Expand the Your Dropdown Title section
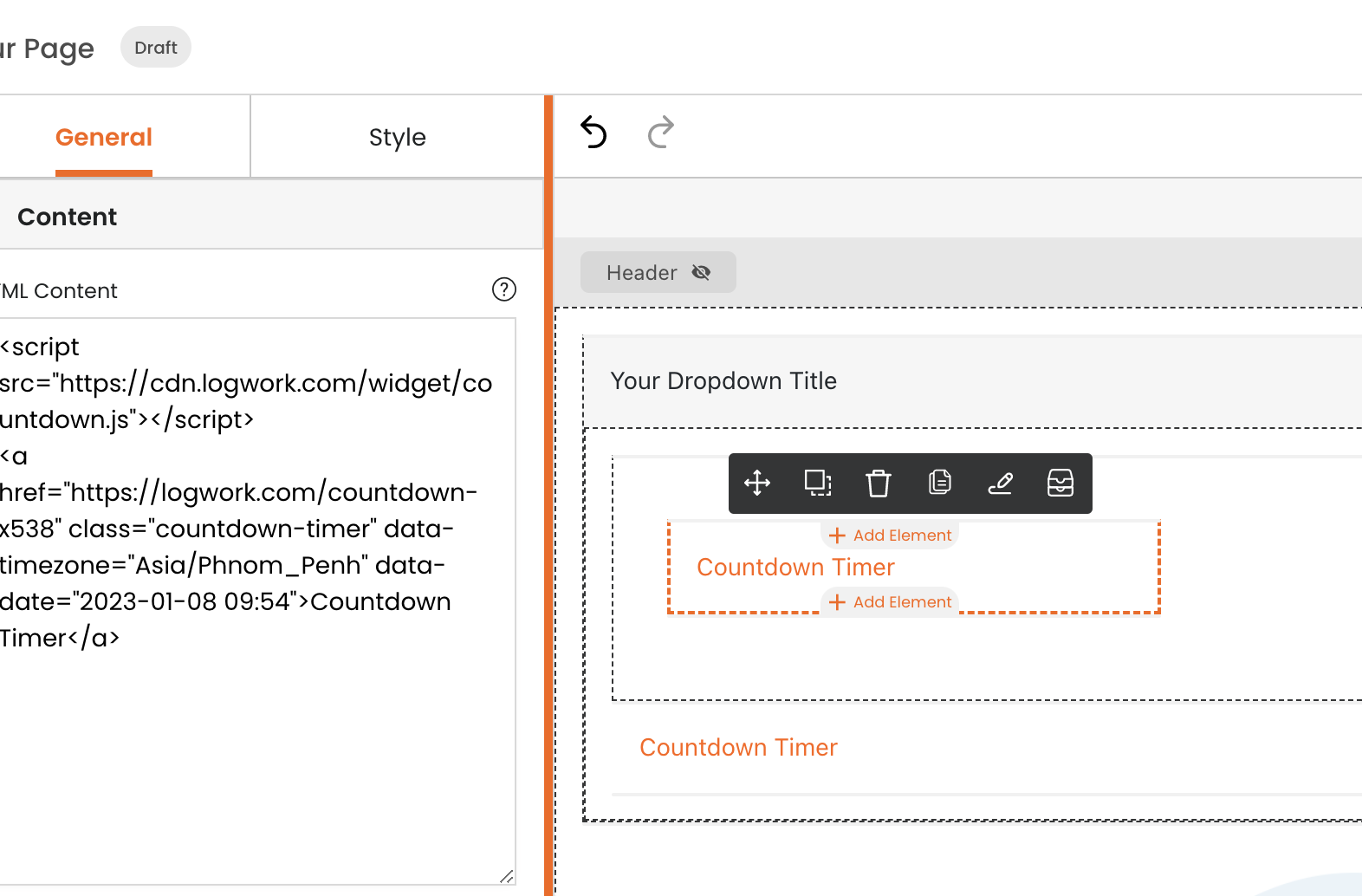 pyautogui.click(x=973, y=381)
